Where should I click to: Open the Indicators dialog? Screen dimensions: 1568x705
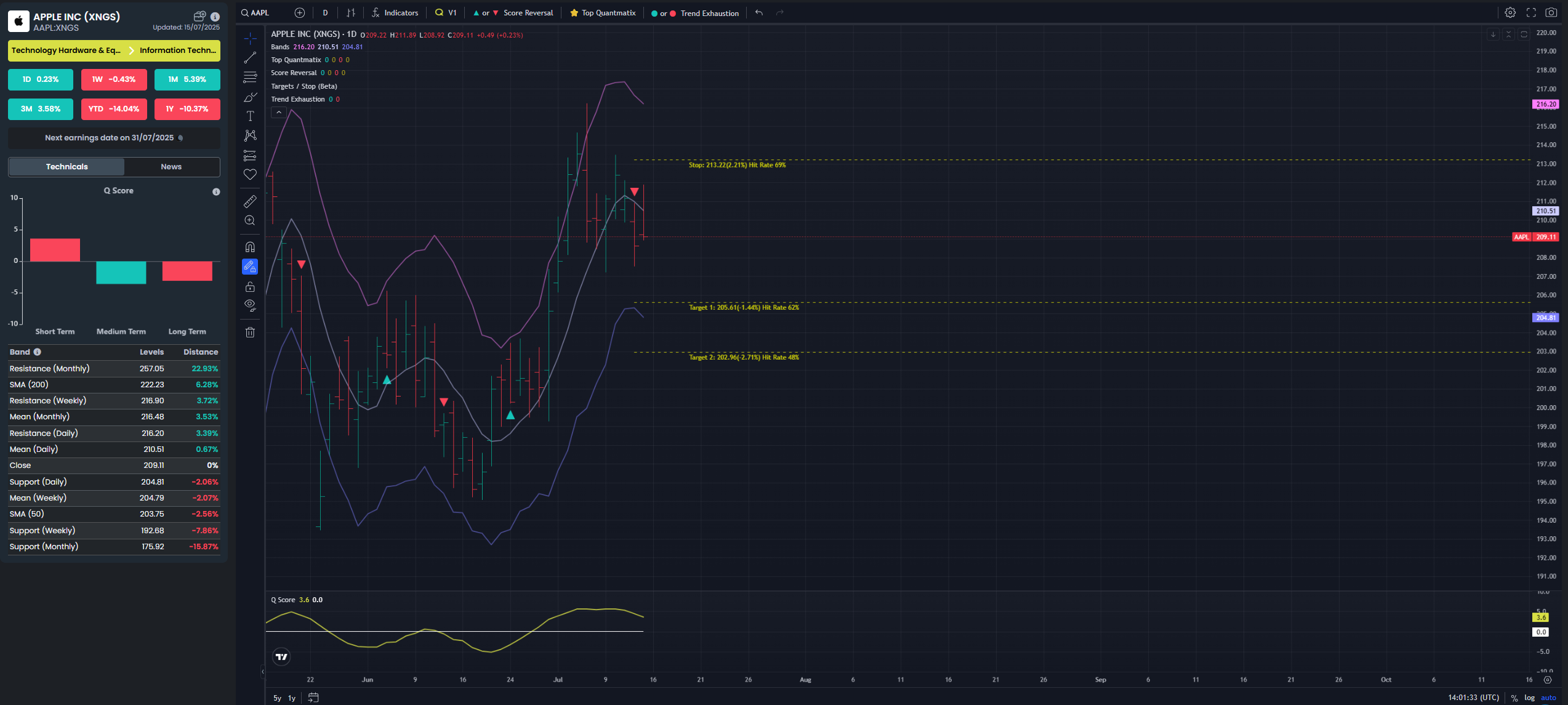point(395,13)
